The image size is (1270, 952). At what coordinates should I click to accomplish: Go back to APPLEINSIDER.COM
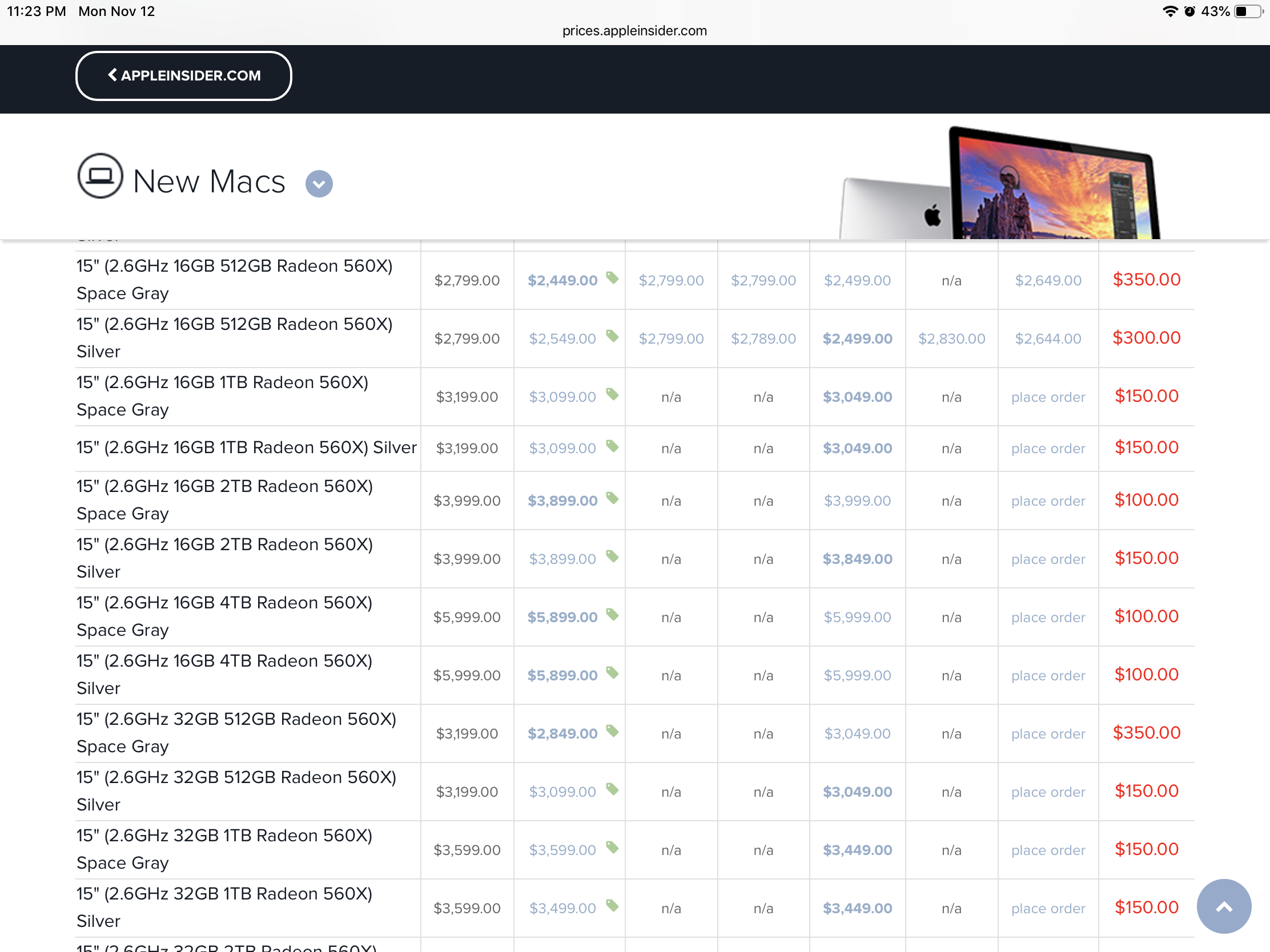coord(184,76)
